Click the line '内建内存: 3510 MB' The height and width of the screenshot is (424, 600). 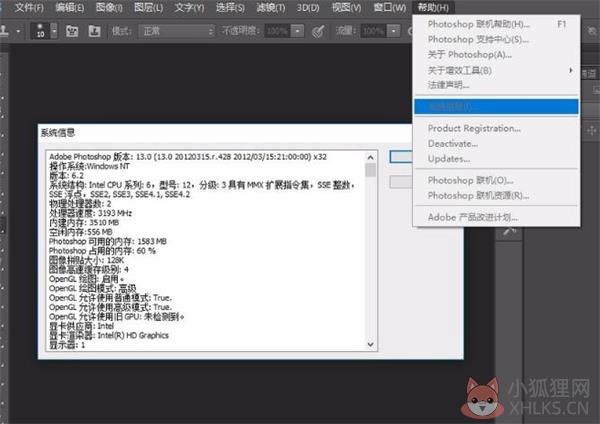coord(84,222)
